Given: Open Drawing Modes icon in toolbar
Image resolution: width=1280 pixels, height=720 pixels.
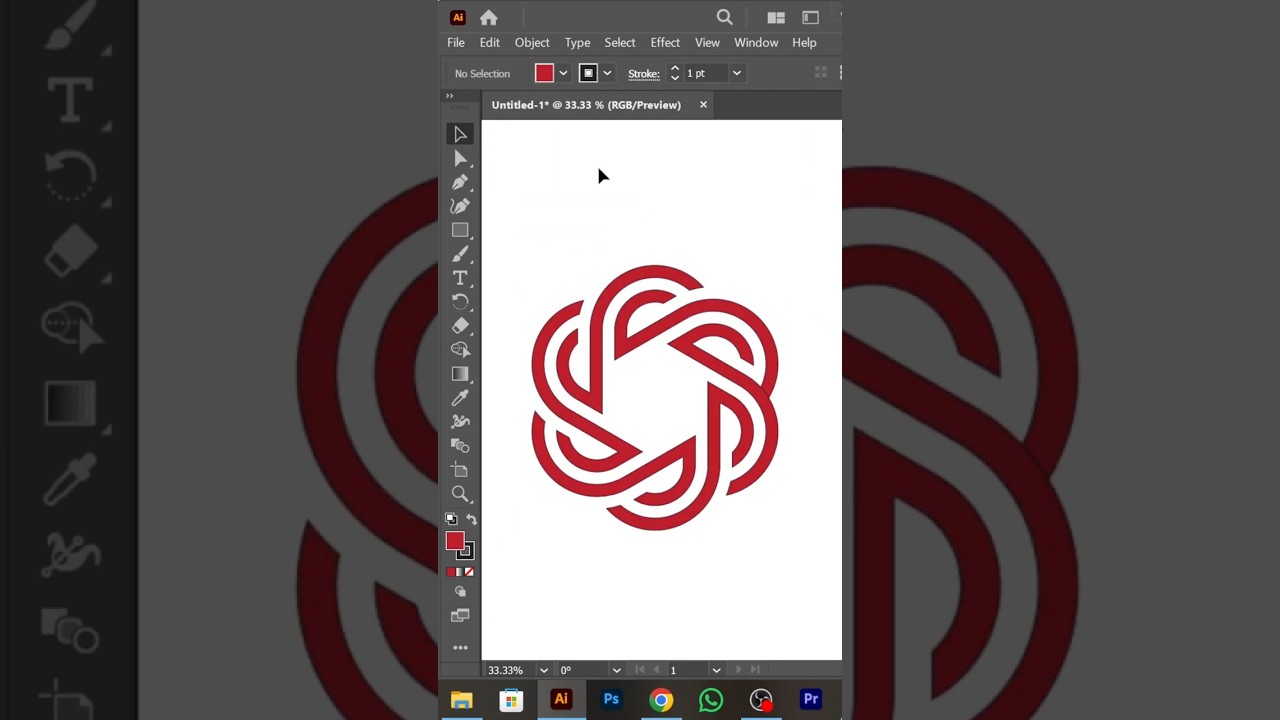Looking at the screenshot, I should tap(460, 592).
